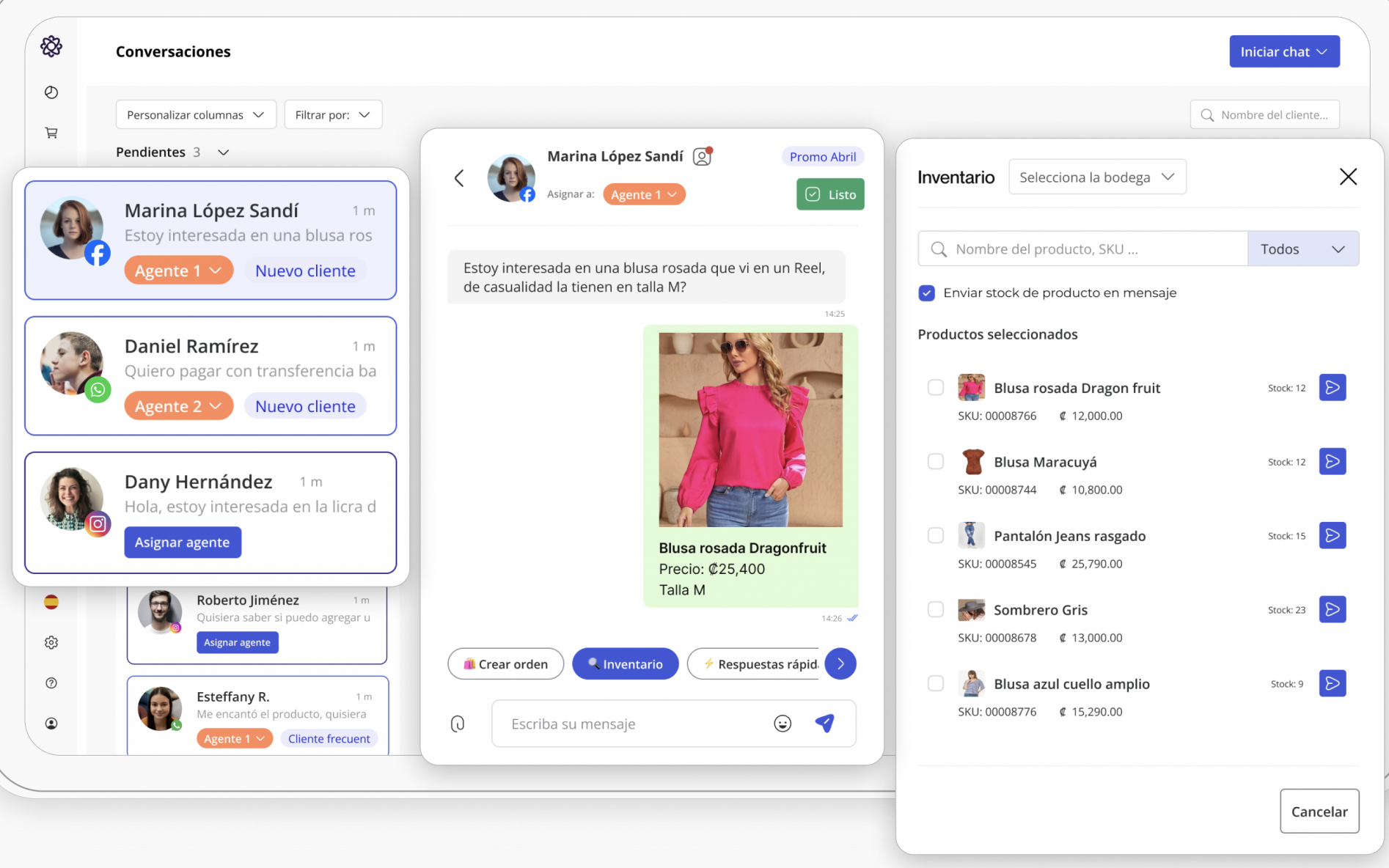Open conversation history via the clock icon
The image size is (1389, 868).
click(x=51, y=92)
